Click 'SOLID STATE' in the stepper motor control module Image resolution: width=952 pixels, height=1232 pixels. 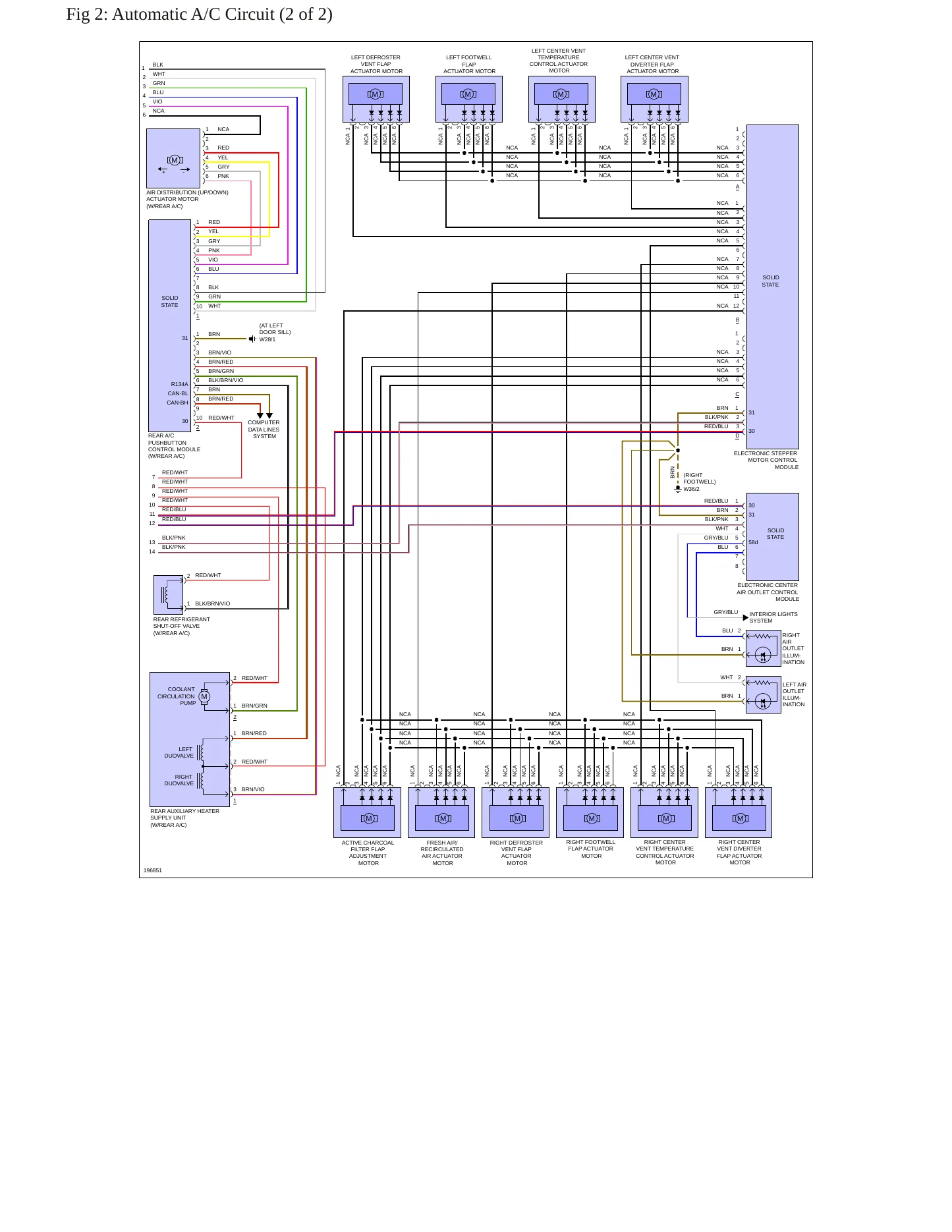click(x=771, y=281)
